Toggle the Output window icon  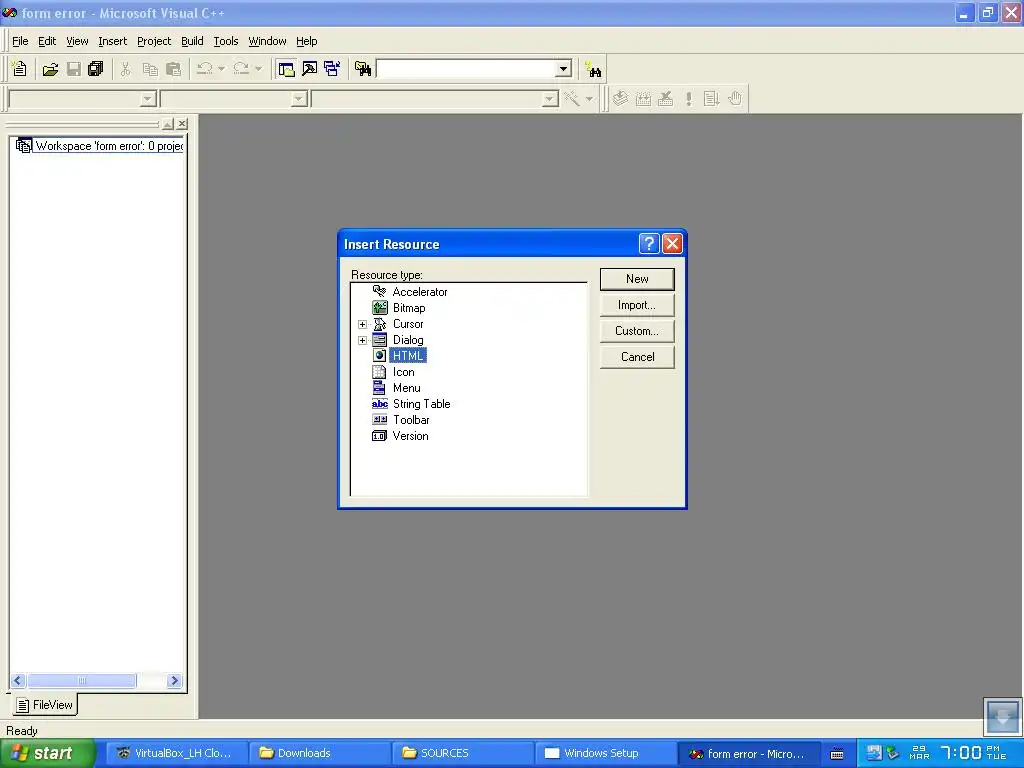point(309,69)
